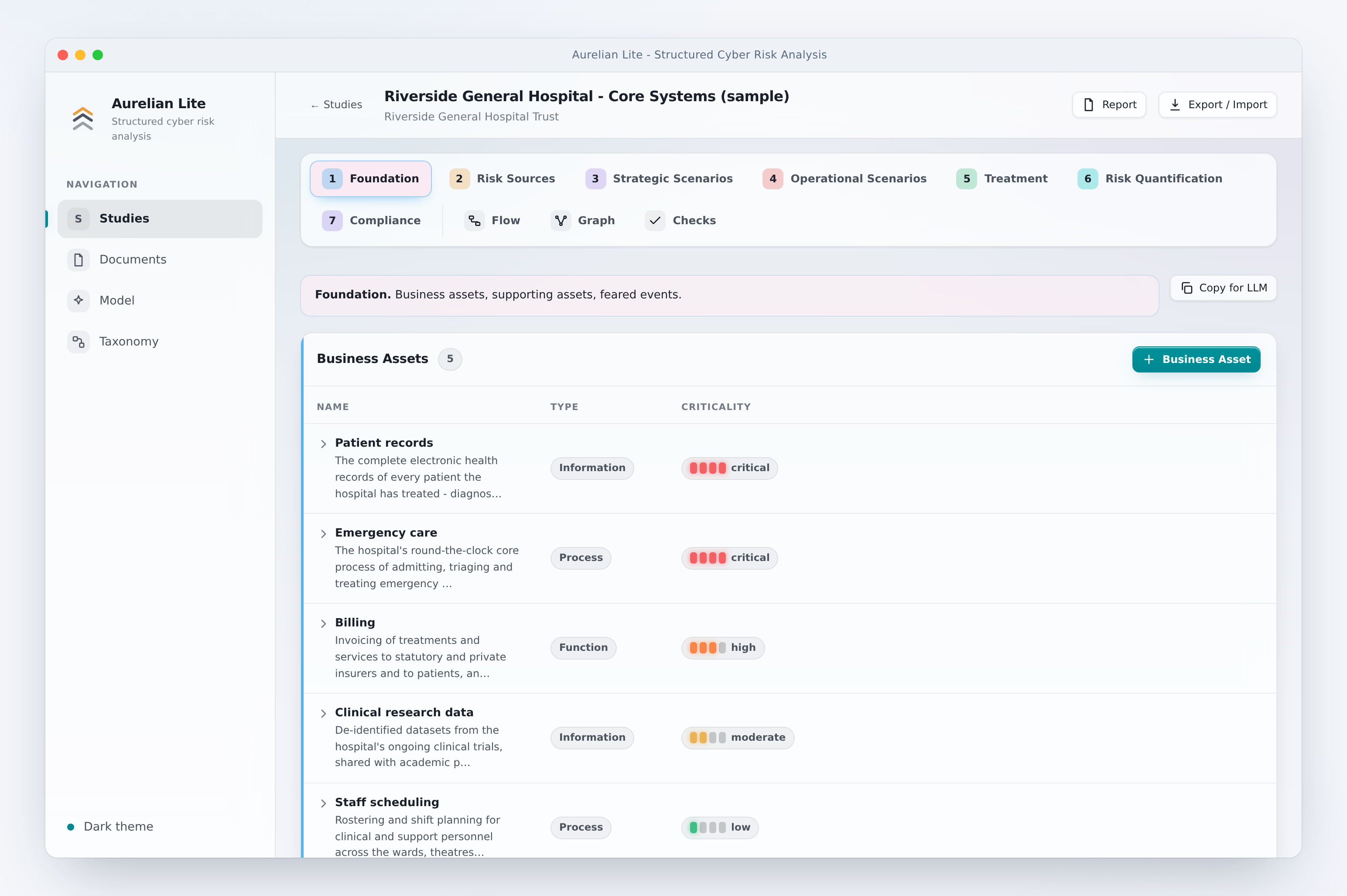Screen dimensions: 1347x896
Task: Open the Checks view
Action: (680, 221)
